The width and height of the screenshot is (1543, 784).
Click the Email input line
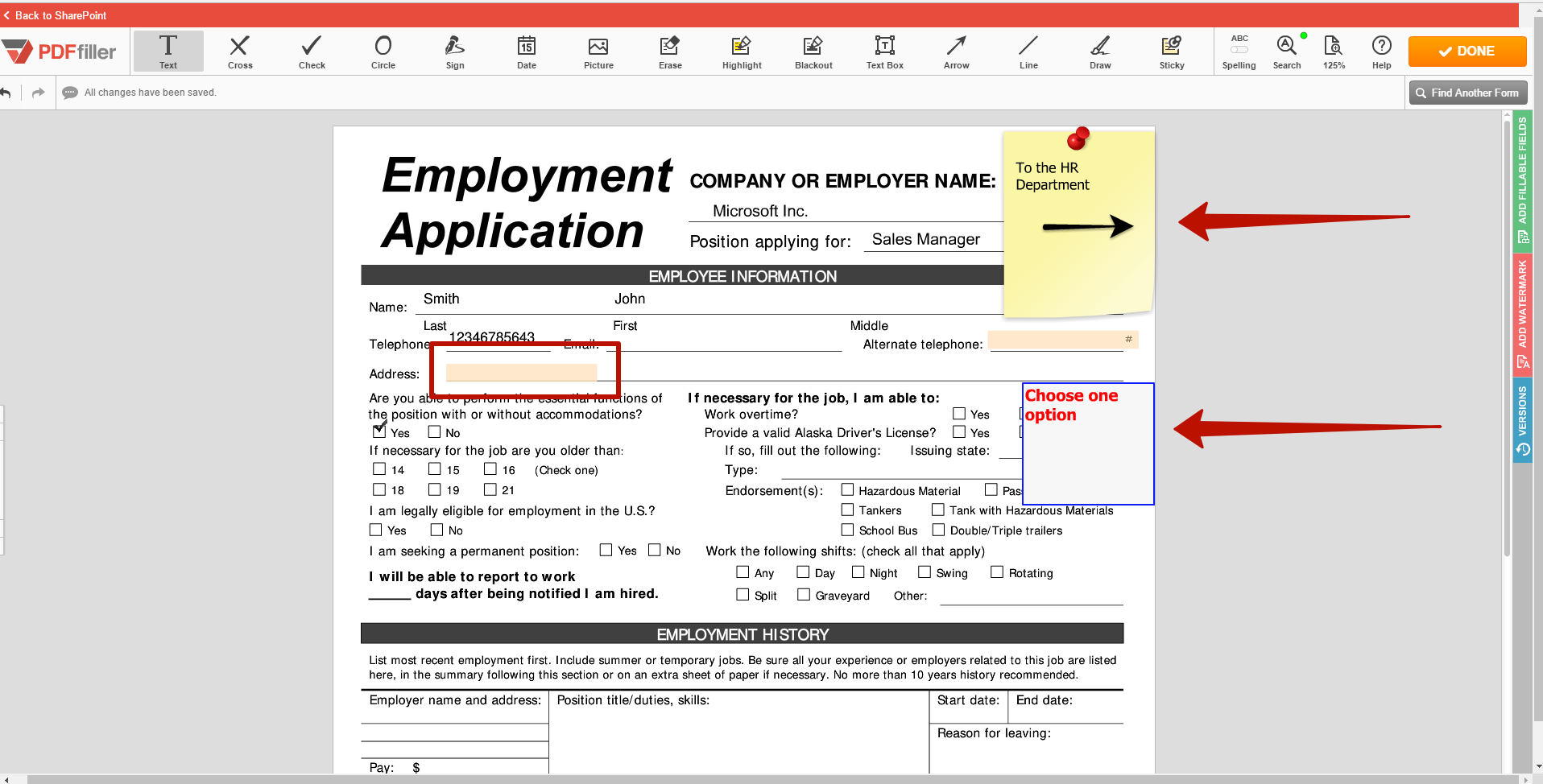(x=724, y=345)
